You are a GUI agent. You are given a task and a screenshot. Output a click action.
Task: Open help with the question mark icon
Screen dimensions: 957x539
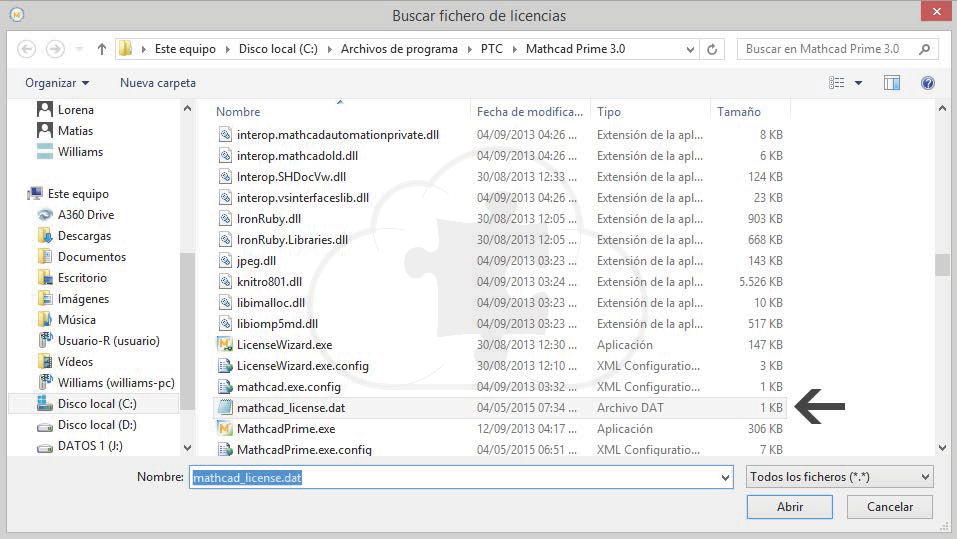point(928,82)
